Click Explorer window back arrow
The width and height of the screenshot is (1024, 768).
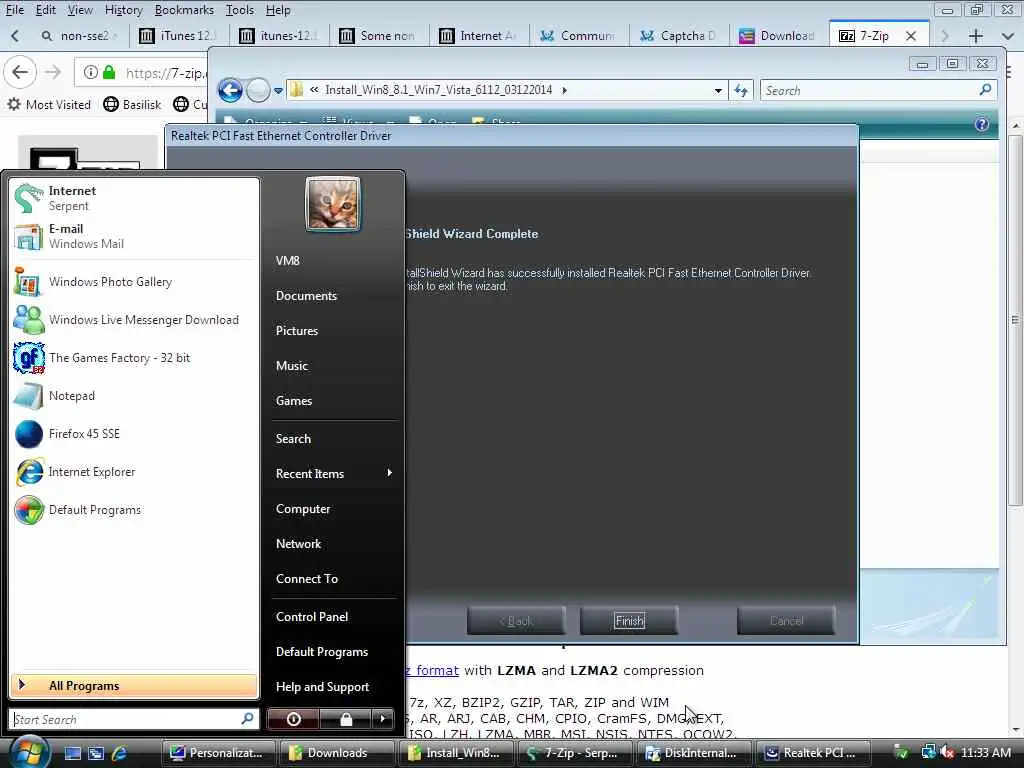tap(231, 90)
